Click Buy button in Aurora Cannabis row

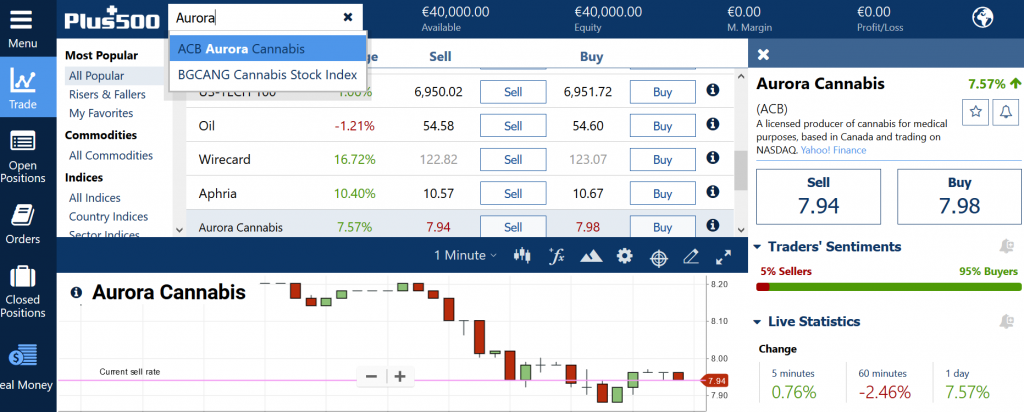(x=662, y=227)
